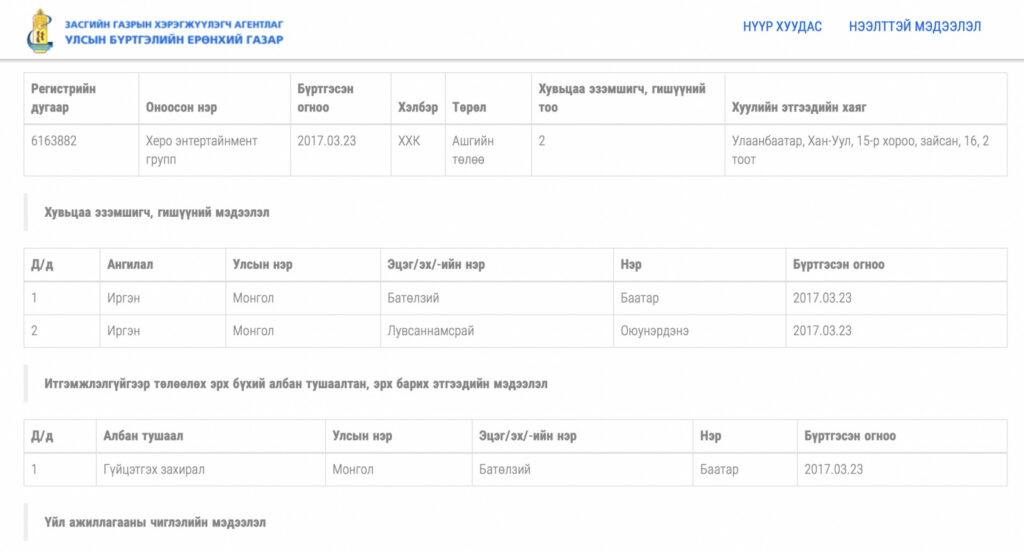Click the Албан тушаал column header

click(x=143, y=436)
